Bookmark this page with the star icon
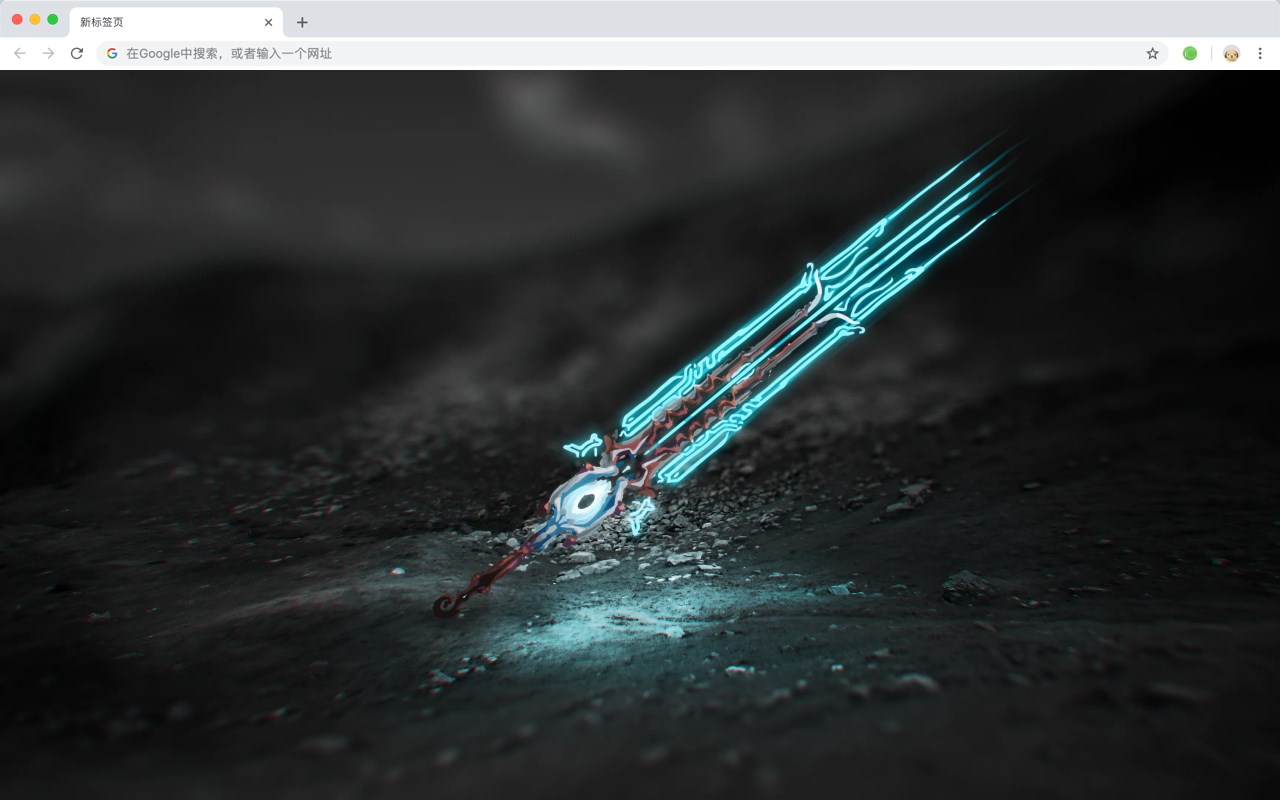Screen dimensions: 1280x800 [x=1152, y=53]
